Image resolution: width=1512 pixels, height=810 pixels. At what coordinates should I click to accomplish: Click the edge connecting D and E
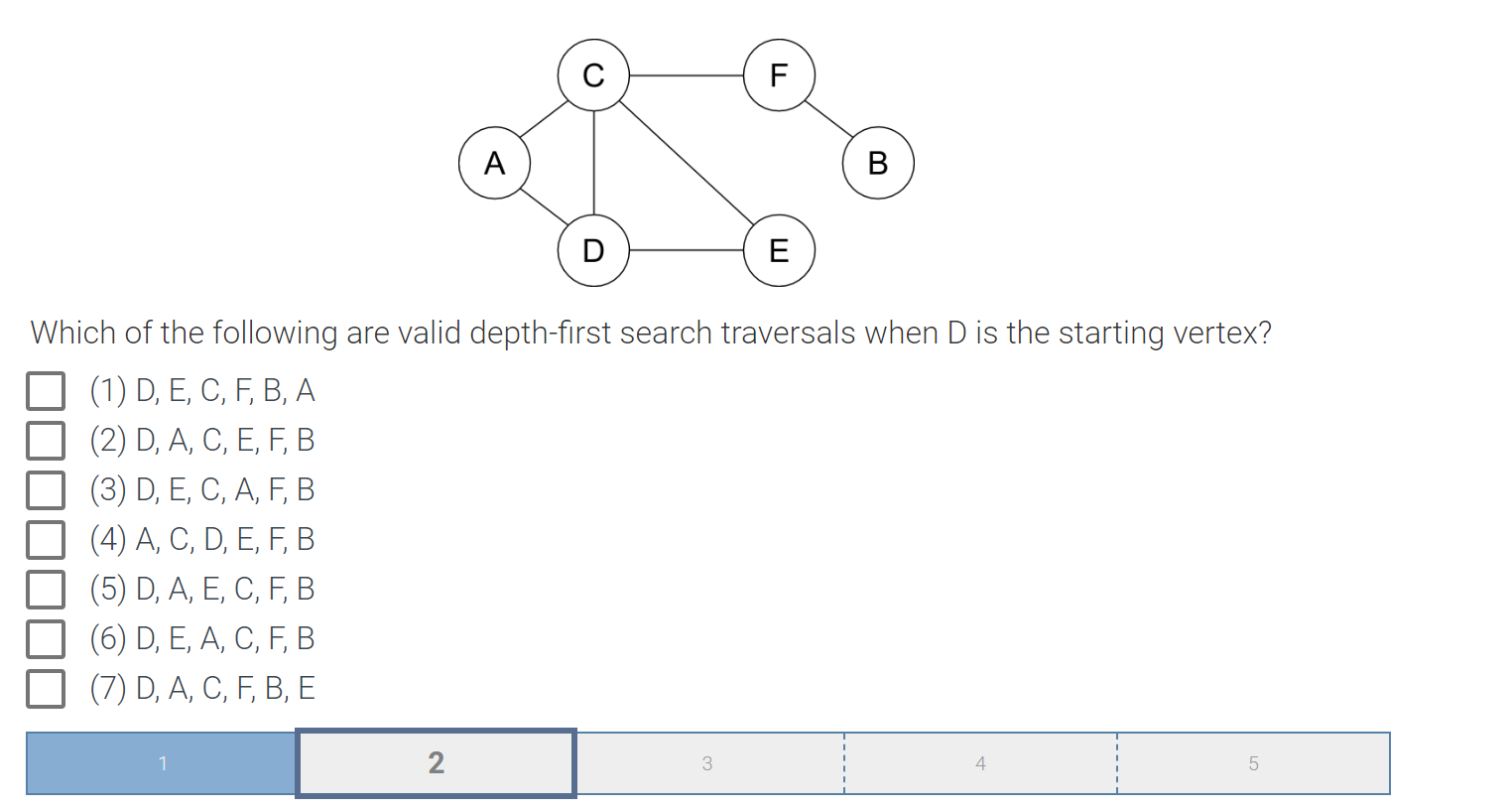point(687,250)
